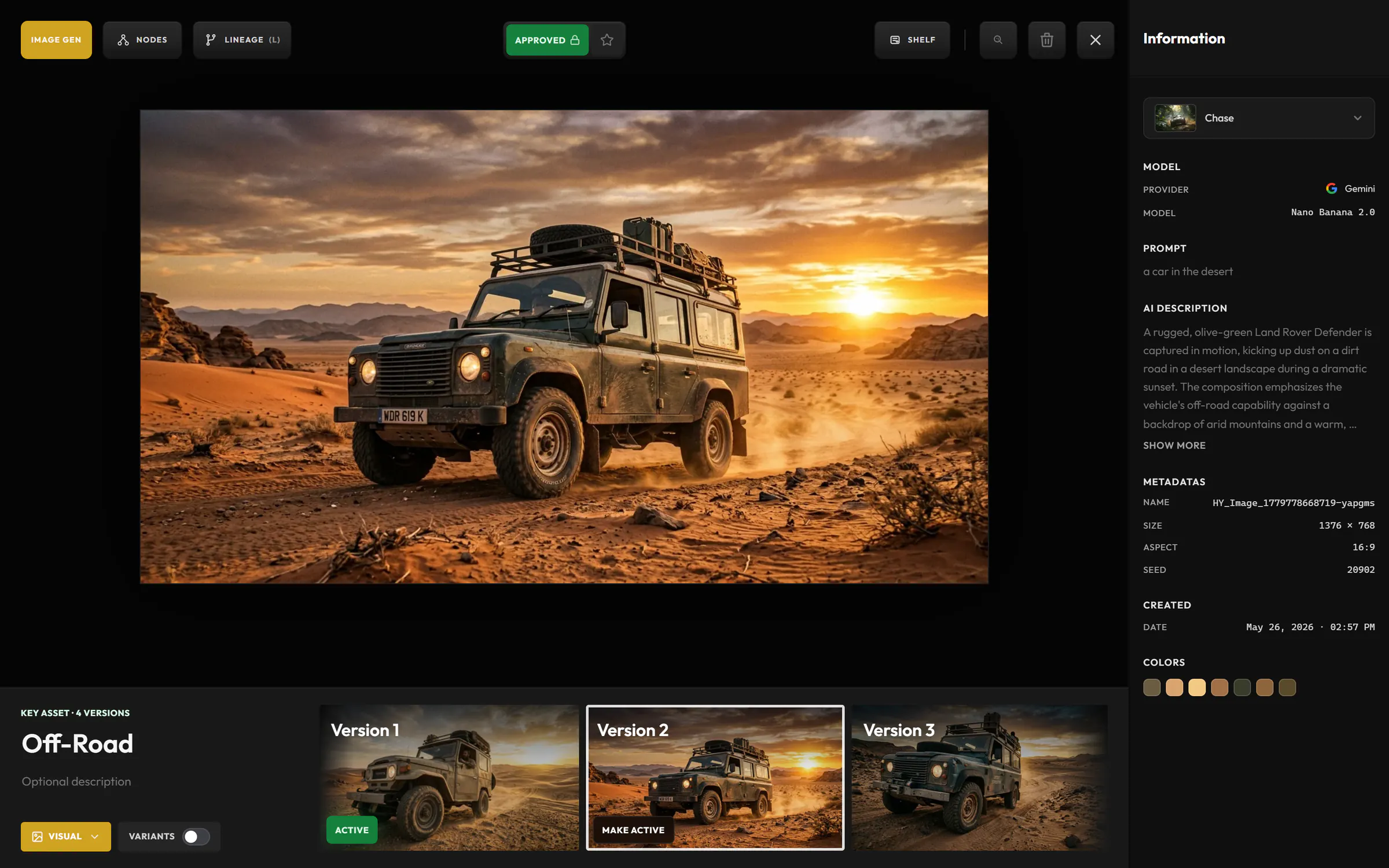Screen dimensions: 1389x868
Task: Click the magnifier search icon
Action: click(998, 40)
